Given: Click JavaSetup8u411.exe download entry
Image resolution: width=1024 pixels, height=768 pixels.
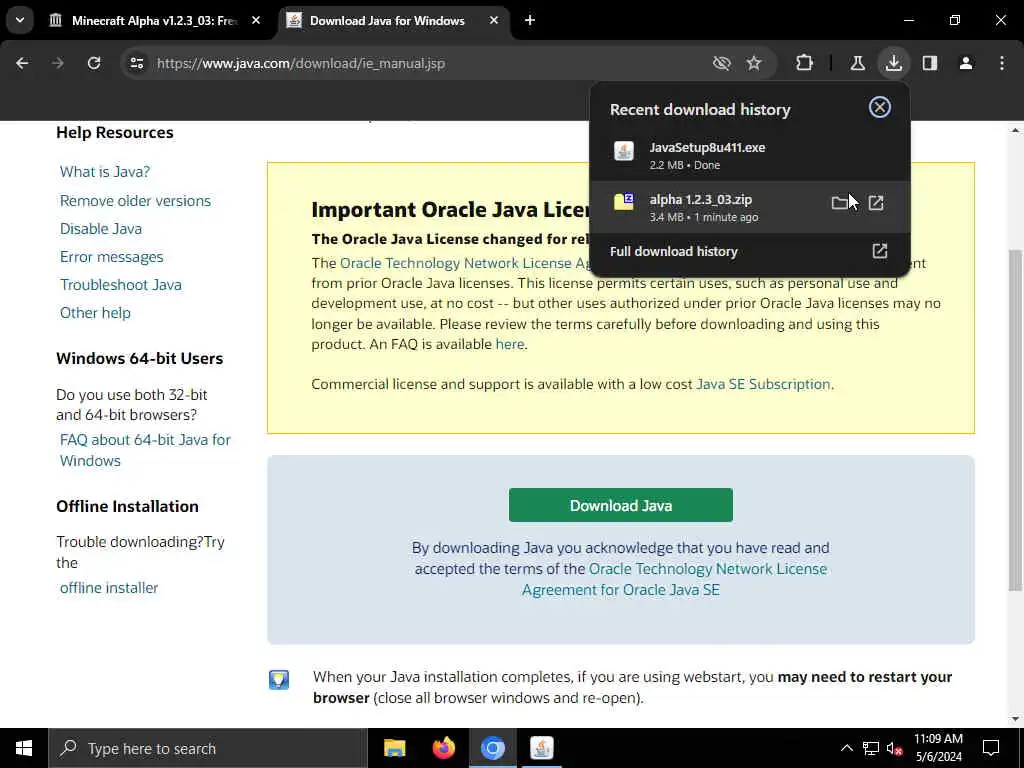Looking at the screenshot, I should point(749,155).
